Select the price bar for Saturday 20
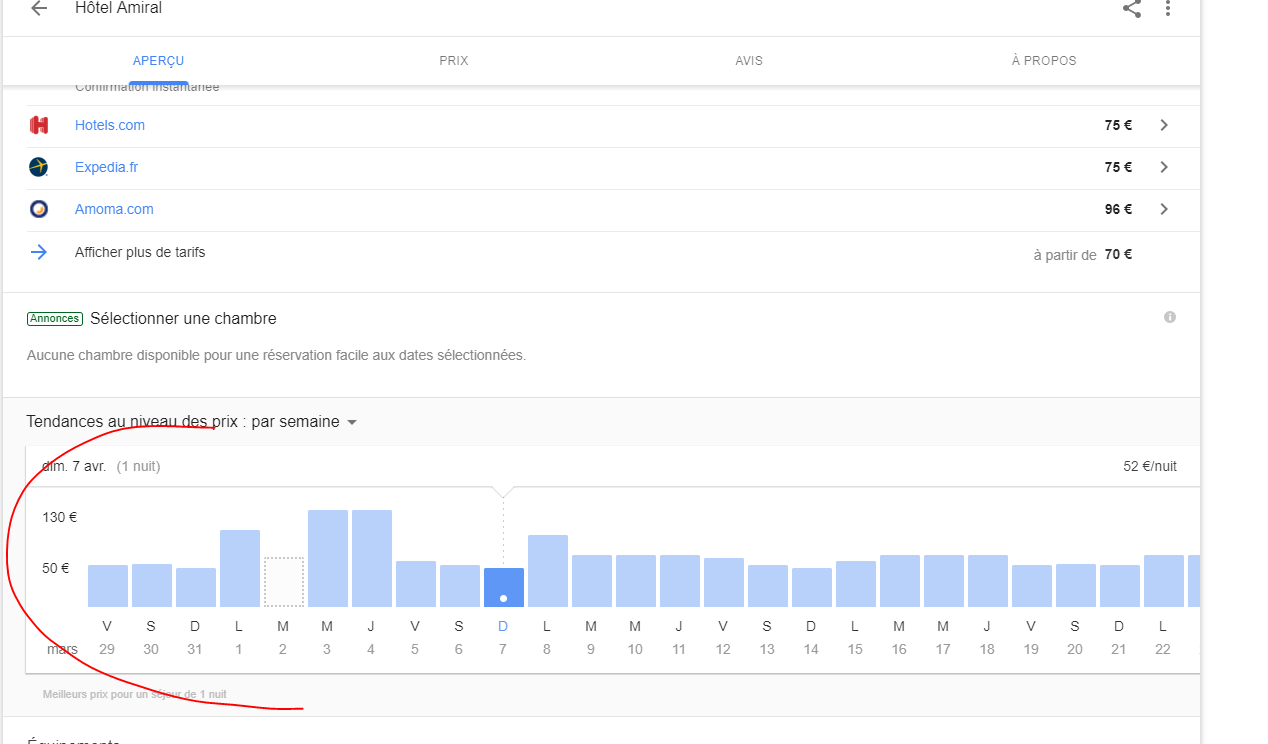This screenshot has height=744, width=1268. coord(1076,585)
